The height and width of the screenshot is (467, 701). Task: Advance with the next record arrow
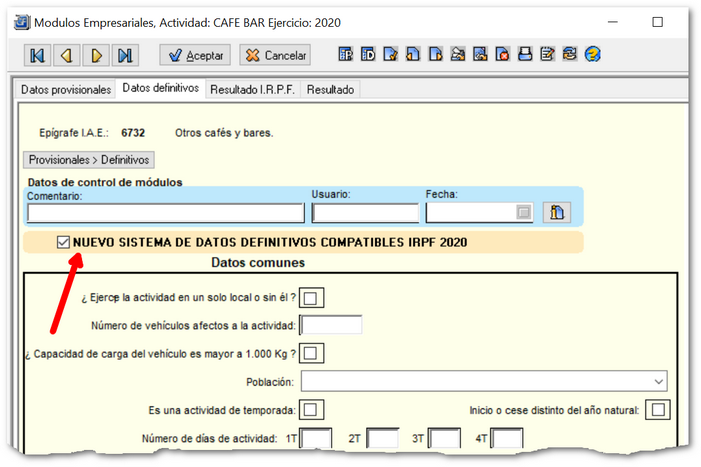[x=96, y=55]
